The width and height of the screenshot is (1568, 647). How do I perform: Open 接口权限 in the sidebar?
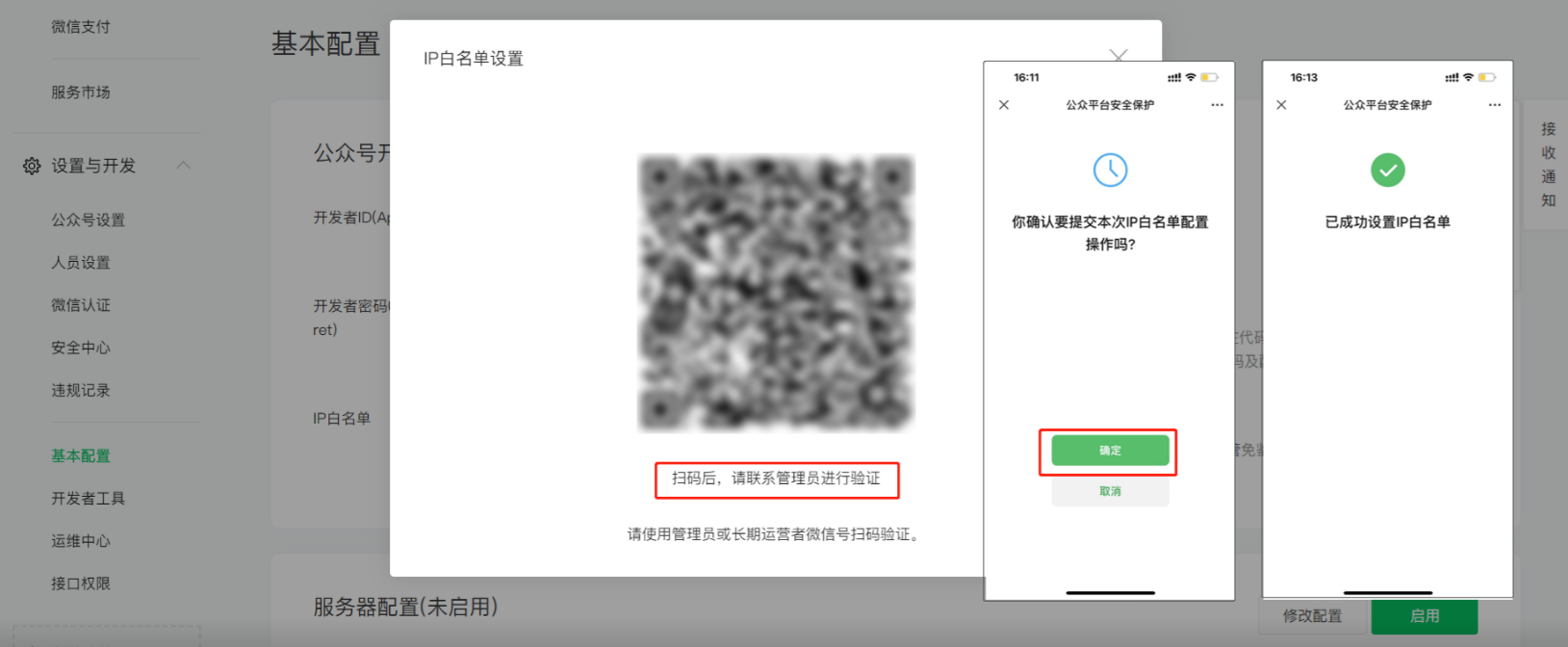click(x=81, y=583)
